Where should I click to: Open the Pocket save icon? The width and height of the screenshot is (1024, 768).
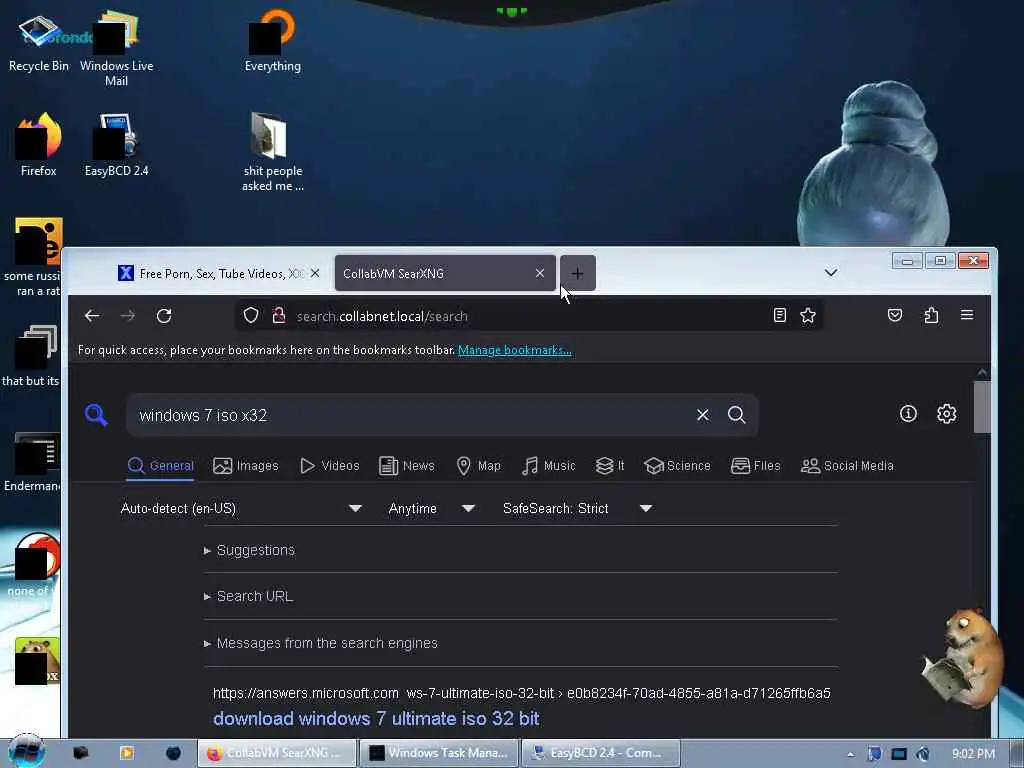tap(895, 315)
